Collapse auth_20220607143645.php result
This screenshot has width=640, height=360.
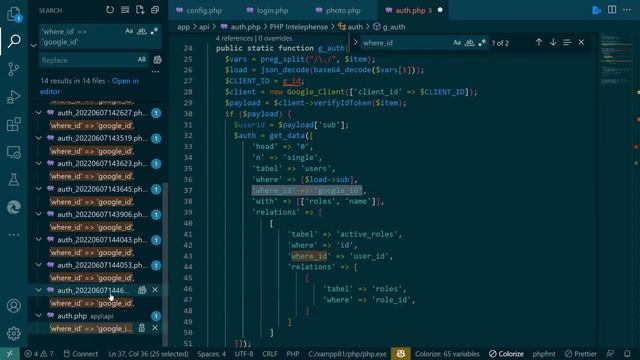[38, 189]
